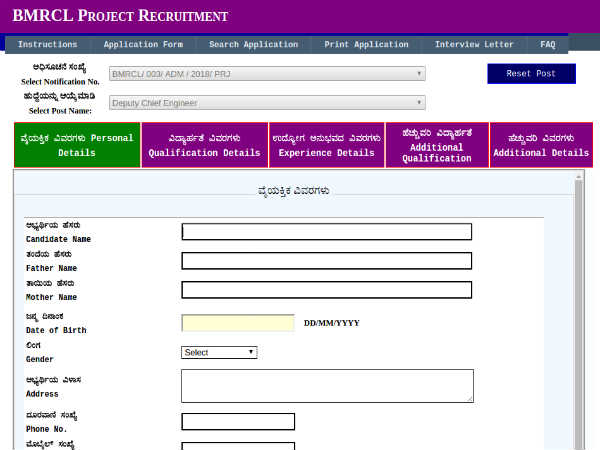Switch to Personal Details tab
This screenshot has width=600, height=450.
pyautogui.click(x=77, y=145)
